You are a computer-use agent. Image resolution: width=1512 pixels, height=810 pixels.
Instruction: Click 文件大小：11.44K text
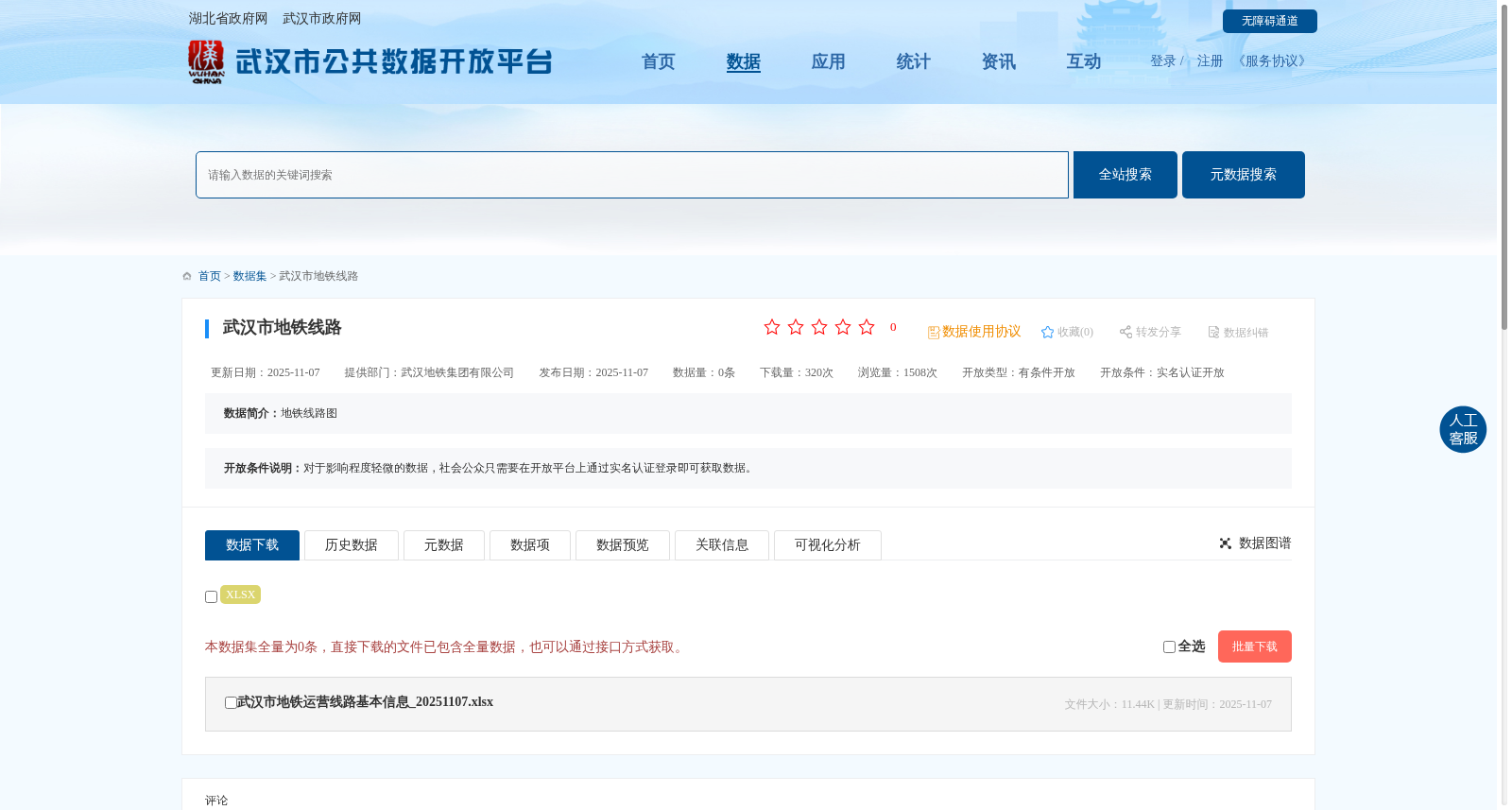[x=1109, y=704]
